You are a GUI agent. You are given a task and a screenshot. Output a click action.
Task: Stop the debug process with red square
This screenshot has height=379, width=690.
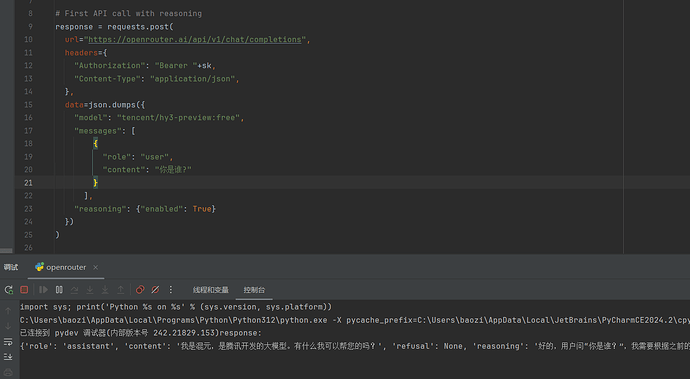[x=24, y=290]
